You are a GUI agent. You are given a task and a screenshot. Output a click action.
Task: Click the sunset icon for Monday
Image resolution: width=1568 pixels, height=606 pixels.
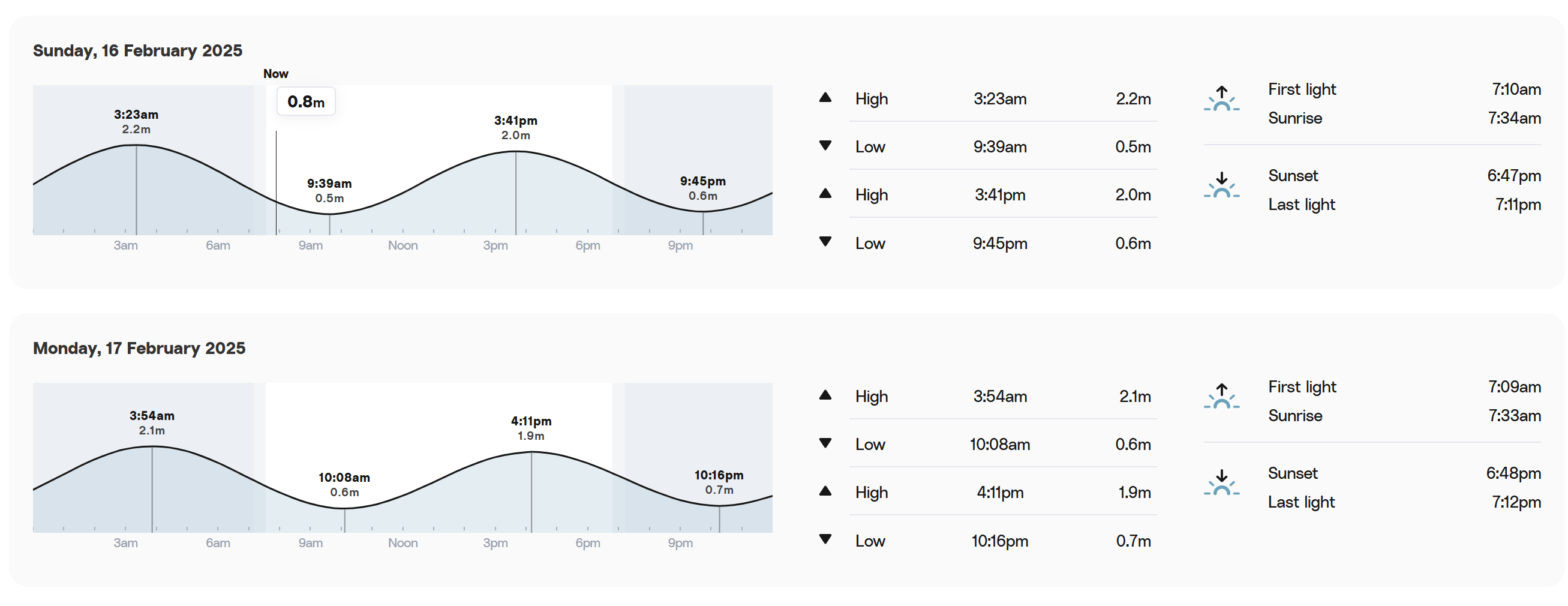pos(1221,482)
